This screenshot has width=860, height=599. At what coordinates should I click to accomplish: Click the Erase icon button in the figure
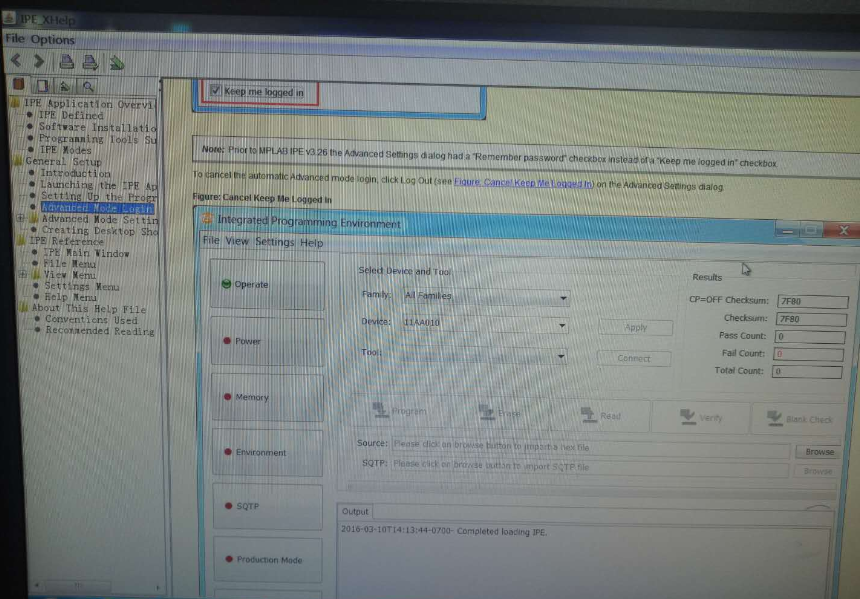pos(499,413)
